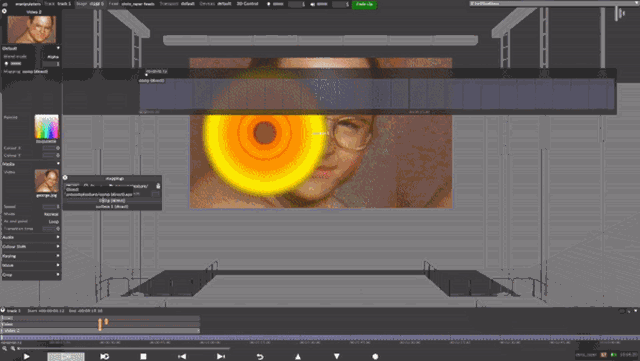Click the lock icon in mapping popup
This screenshot has height=361, width=640.
tap(158, 186)
